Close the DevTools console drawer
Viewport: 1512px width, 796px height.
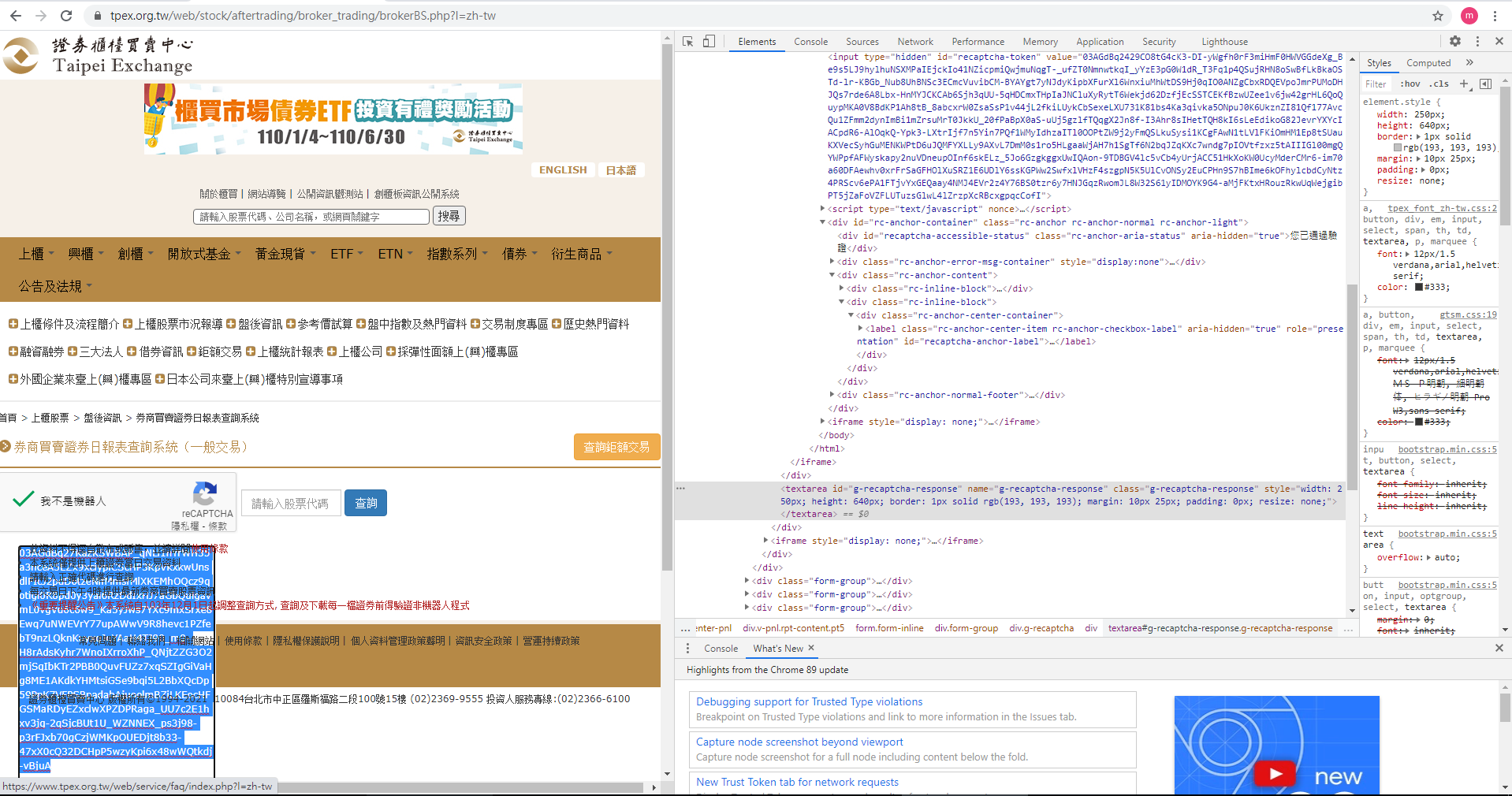[x=1499, y=648]
